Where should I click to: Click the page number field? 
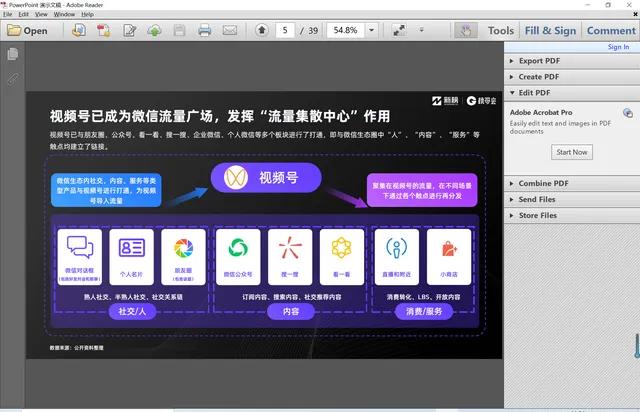(285, 30)
